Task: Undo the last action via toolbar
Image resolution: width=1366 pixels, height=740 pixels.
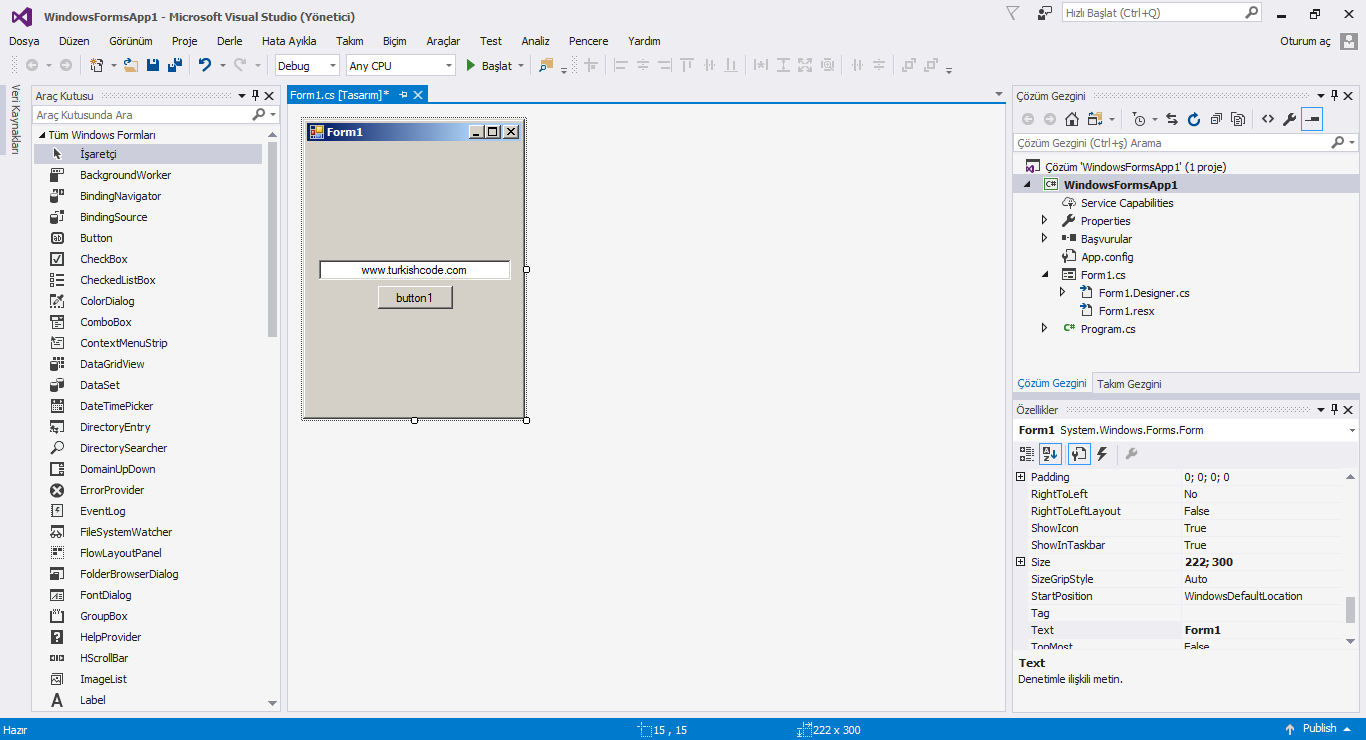Action: point(204,65)
